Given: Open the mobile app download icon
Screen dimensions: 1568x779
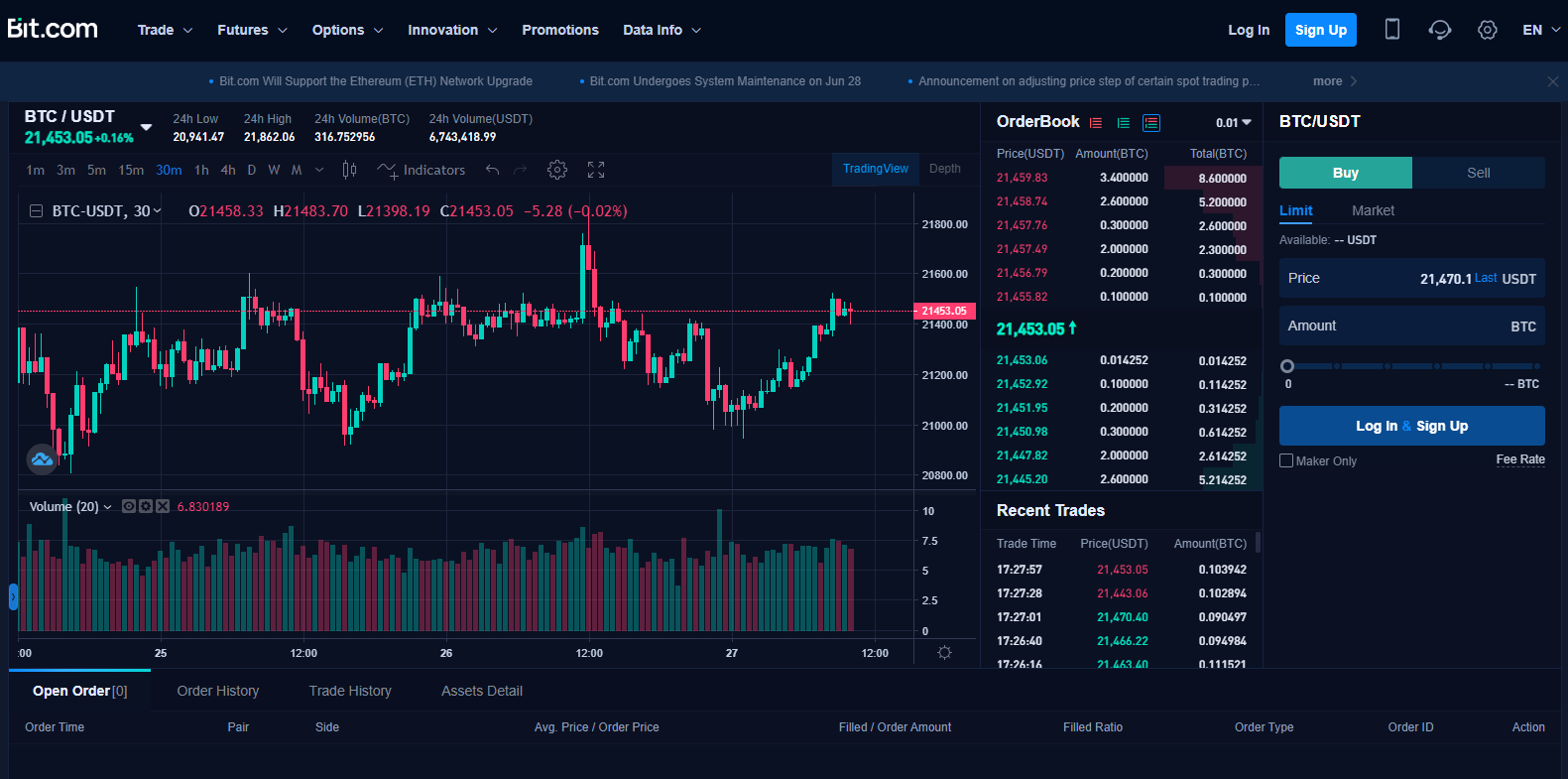Looking at the screenshot, I should [x=1392, y=30].
